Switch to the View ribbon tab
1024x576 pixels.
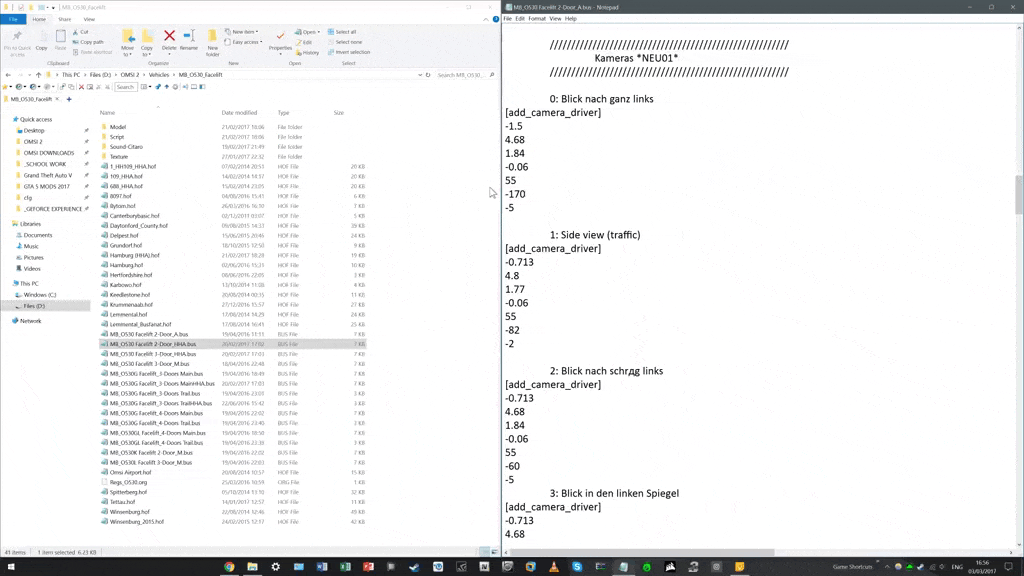point(89,19)
